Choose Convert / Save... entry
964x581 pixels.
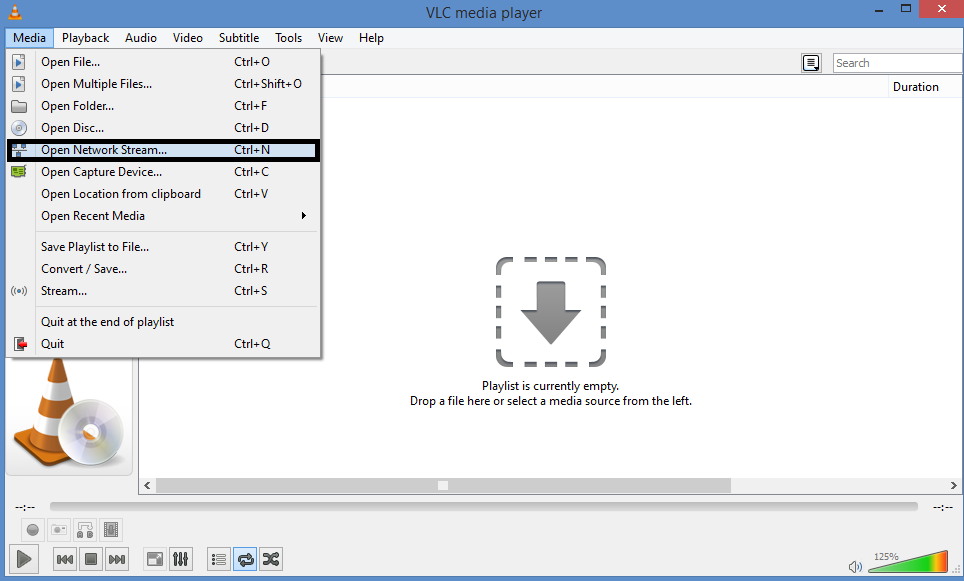click(x=164, y=269)
